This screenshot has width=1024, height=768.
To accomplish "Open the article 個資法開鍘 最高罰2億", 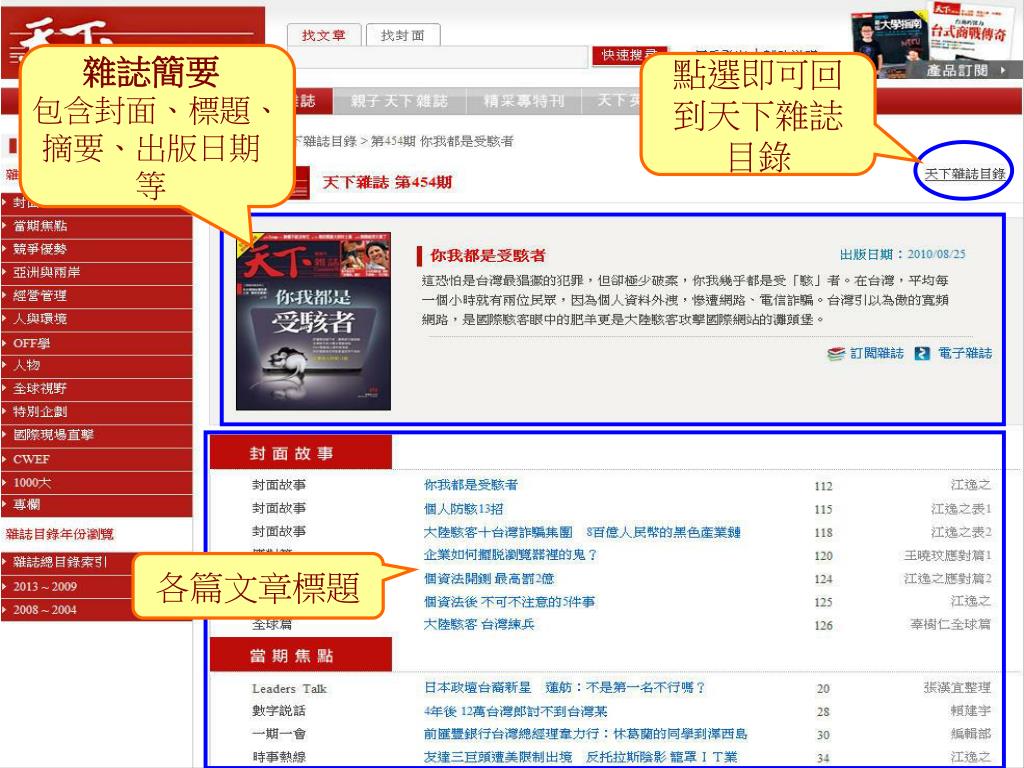I will pyautogui.click(x=489, y=579).
